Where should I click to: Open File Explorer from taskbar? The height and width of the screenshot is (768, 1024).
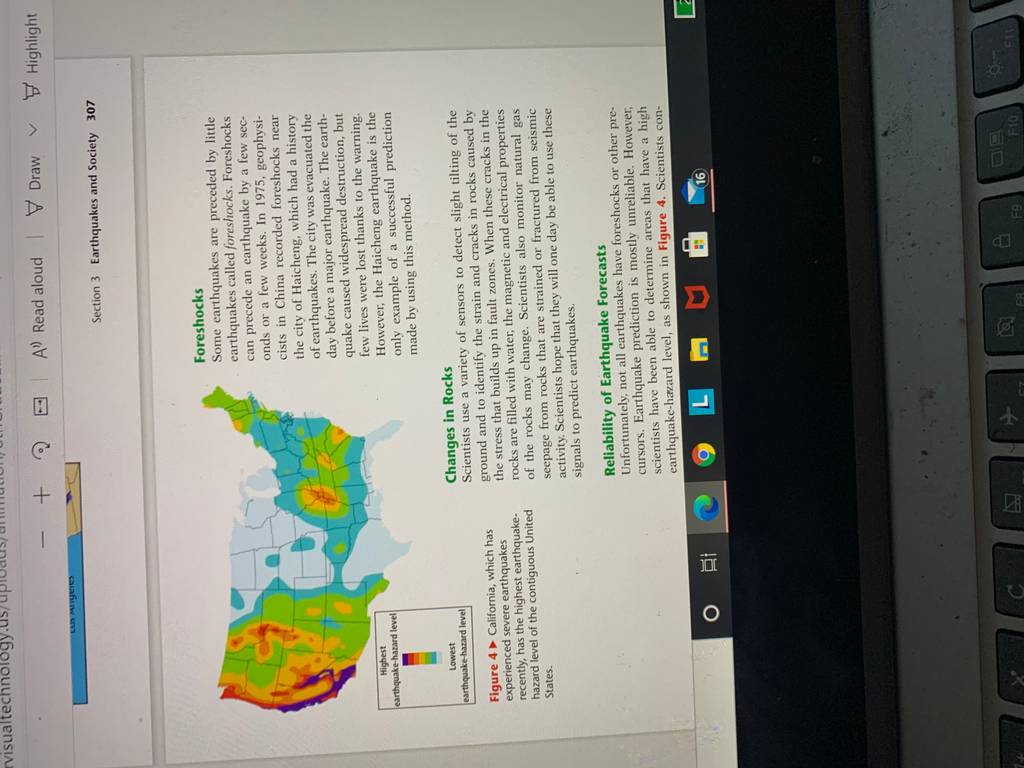pos(701,351)
